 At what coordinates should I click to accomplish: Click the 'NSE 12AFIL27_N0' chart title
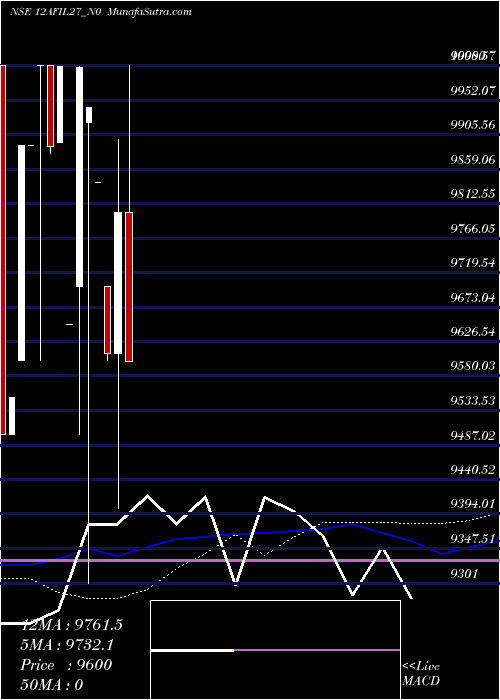pos(57,11)
